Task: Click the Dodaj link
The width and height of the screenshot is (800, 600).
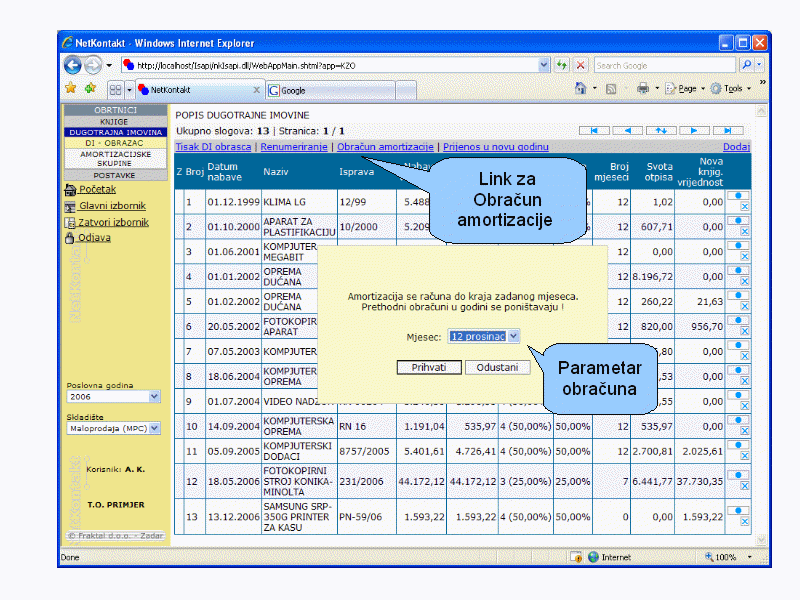Action: click(x=736, y=147)
